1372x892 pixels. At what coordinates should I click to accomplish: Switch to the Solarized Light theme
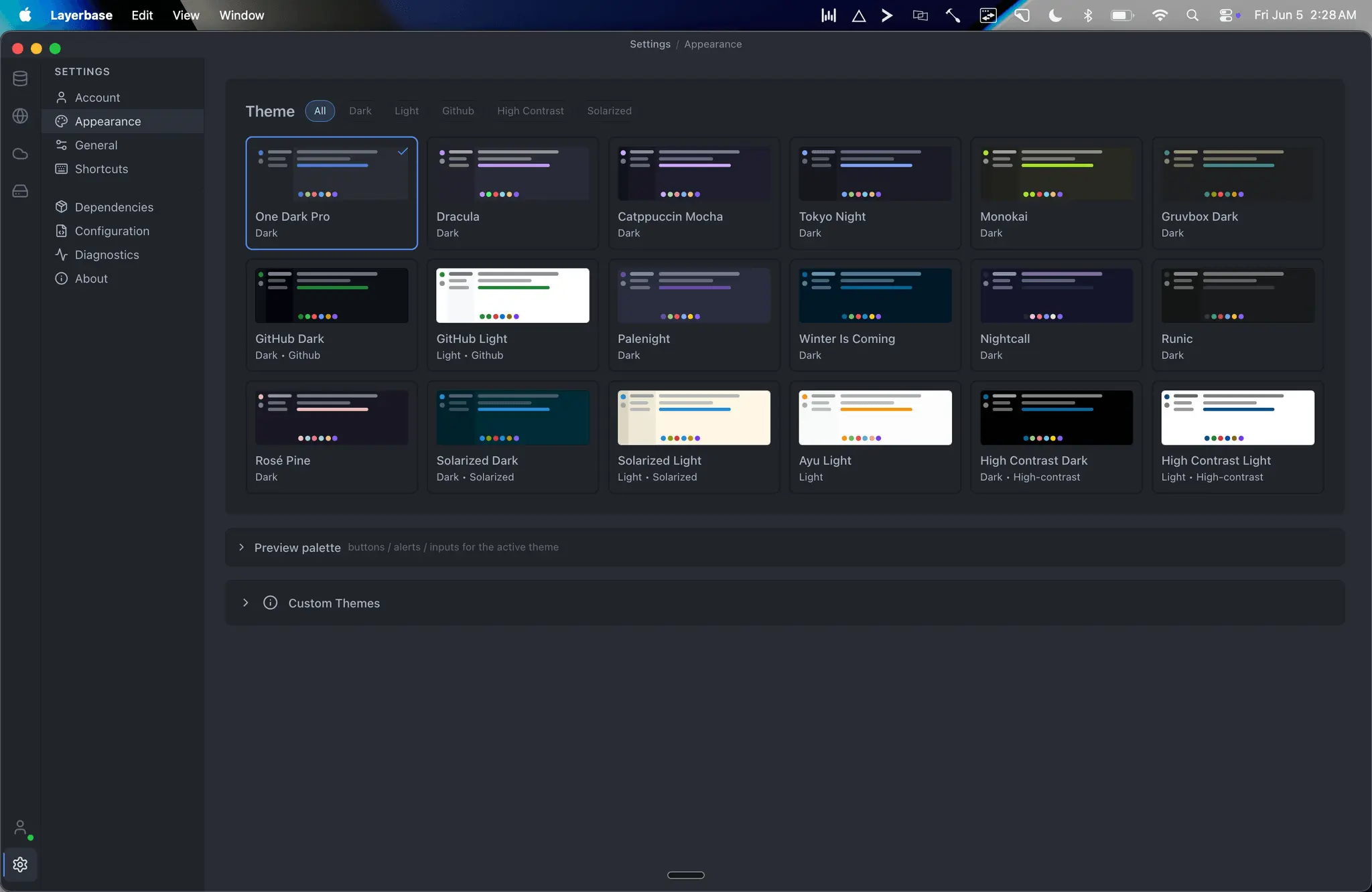pos(694,437)
